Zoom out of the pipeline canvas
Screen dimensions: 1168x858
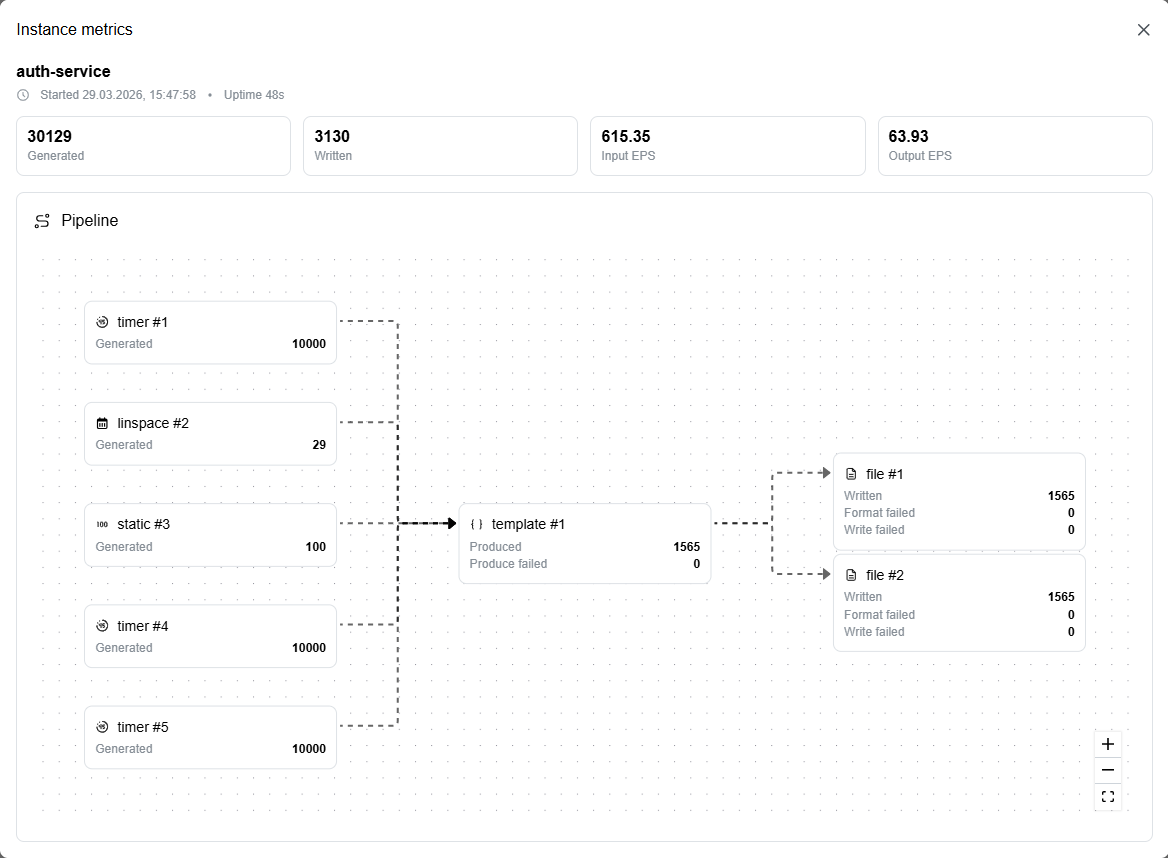click(1108, 770)
